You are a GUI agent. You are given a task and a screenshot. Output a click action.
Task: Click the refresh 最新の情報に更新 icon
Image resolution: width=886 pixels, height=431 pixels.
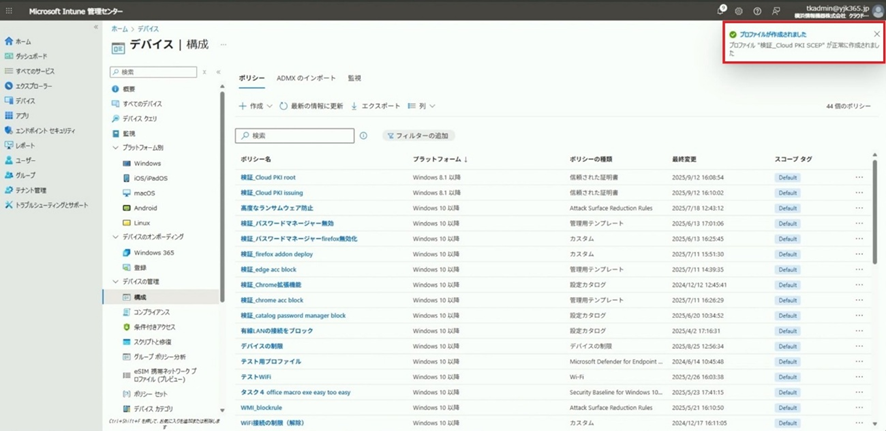pos(284,106)
